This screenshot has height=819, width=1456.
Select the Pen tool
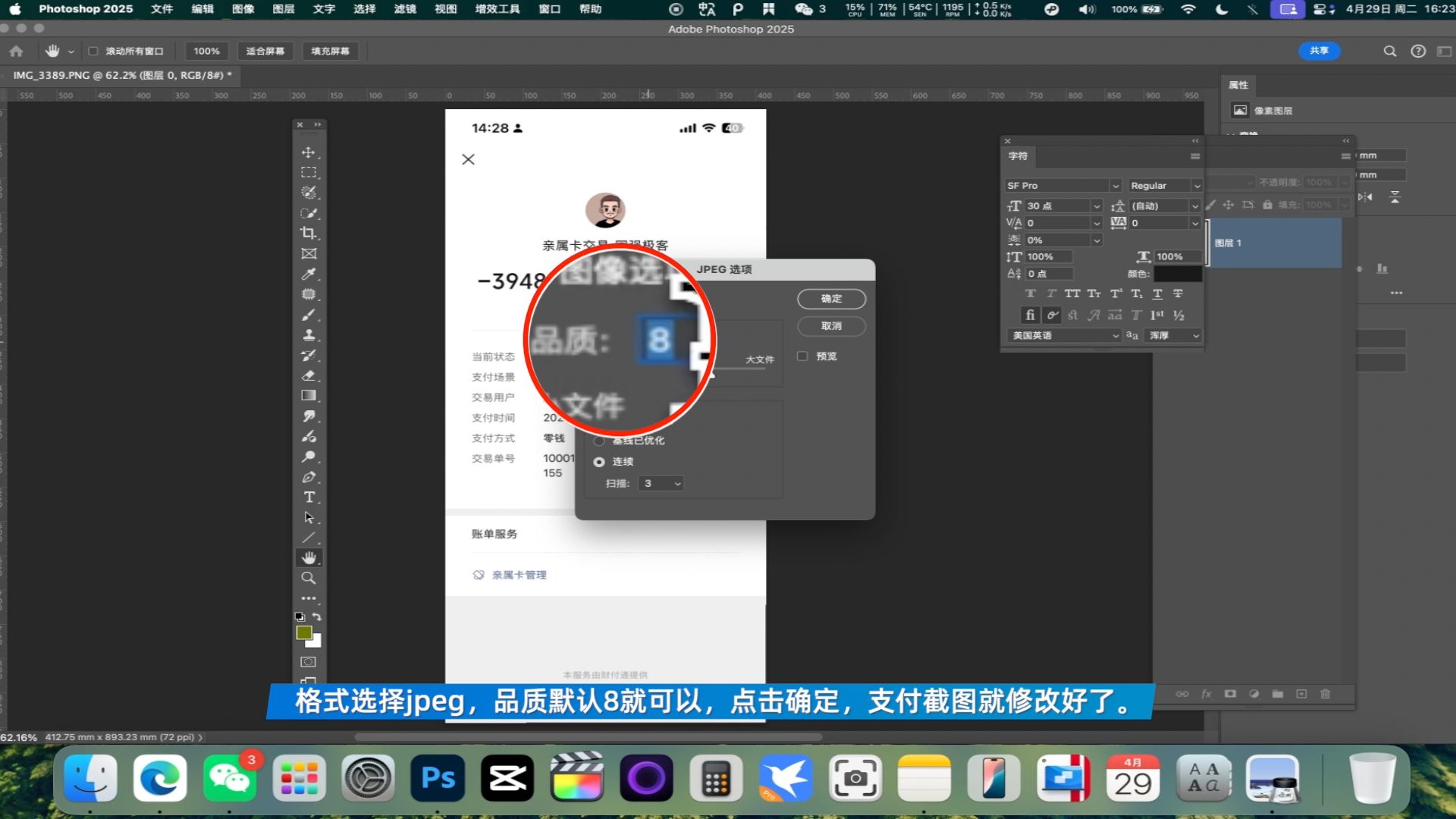click(x=309, y=477)
